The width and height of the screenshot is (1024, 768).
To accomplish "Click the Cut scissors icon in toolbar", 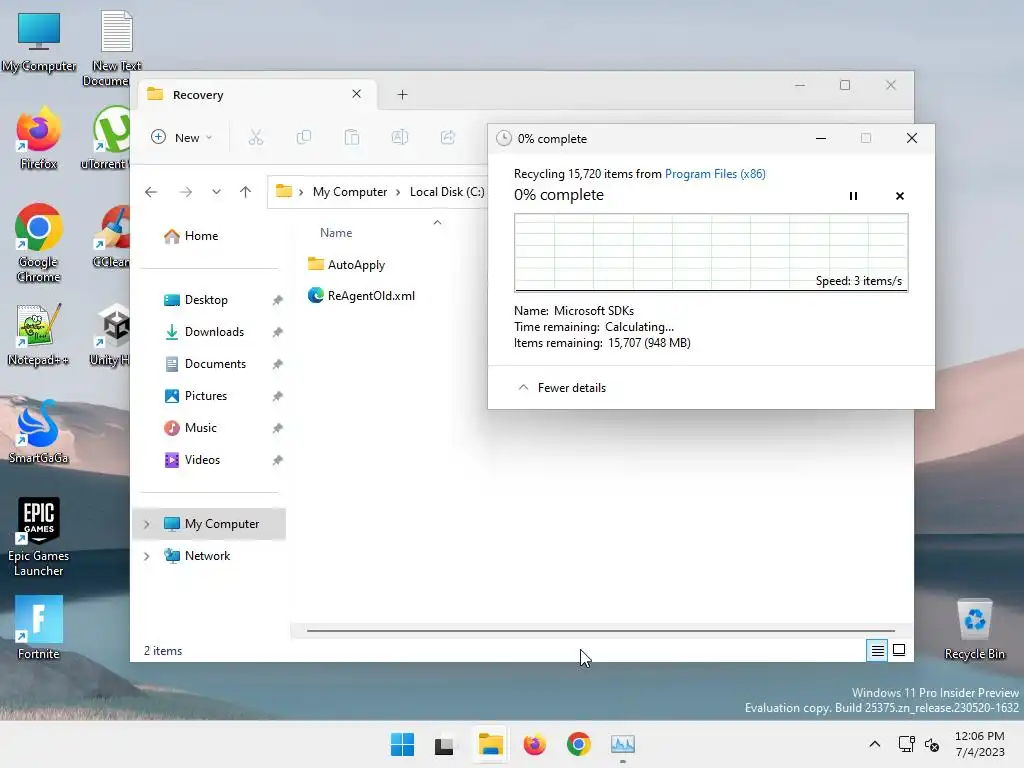I will pyautogui.click(x=255, y=137).
